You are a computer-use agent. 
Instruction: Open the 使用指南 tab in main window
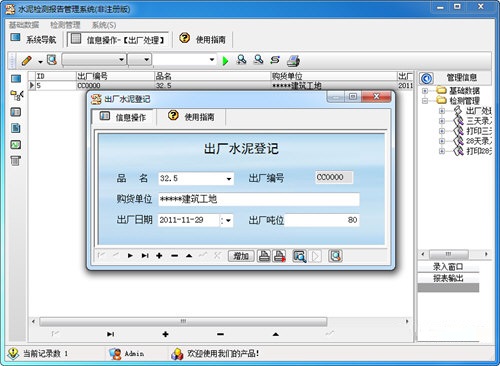point(203,40)
